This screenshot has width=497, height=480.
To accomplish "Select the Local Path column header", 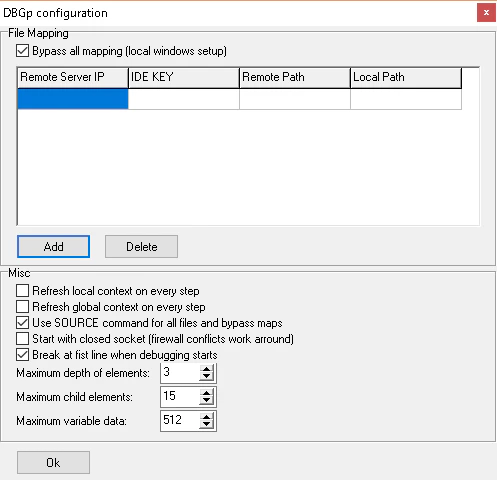I will [x=406, y=78].
